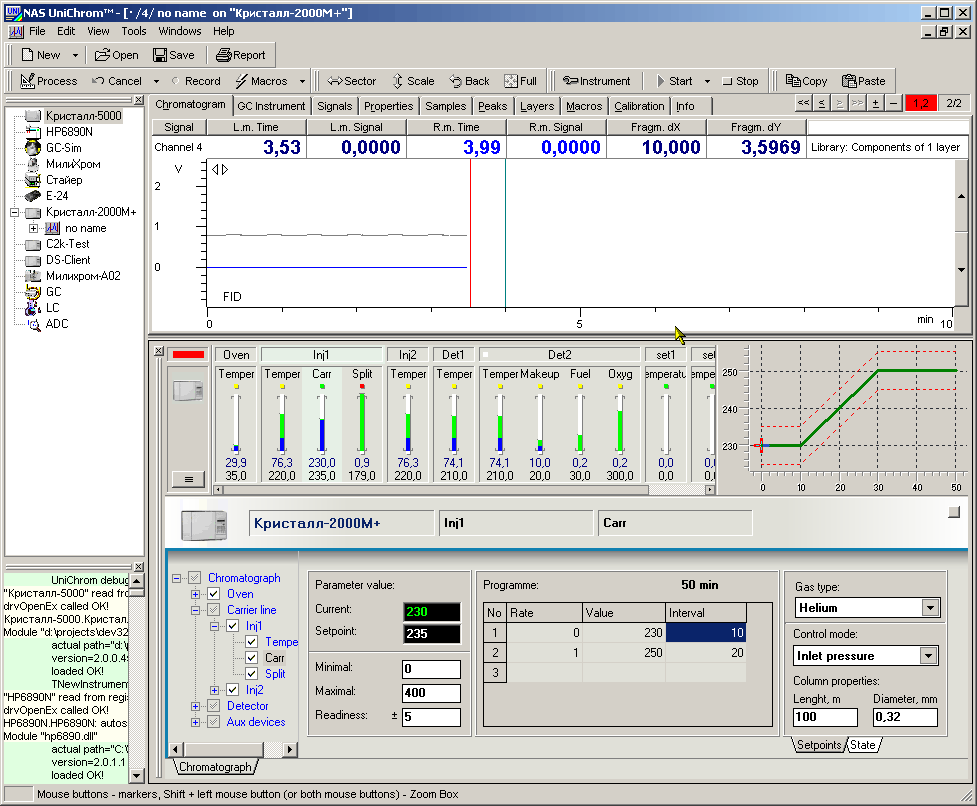The width and height of the screenshot is (977, 806).
Task: Select the LC instrument in the tree
Action: pos(52,308)
